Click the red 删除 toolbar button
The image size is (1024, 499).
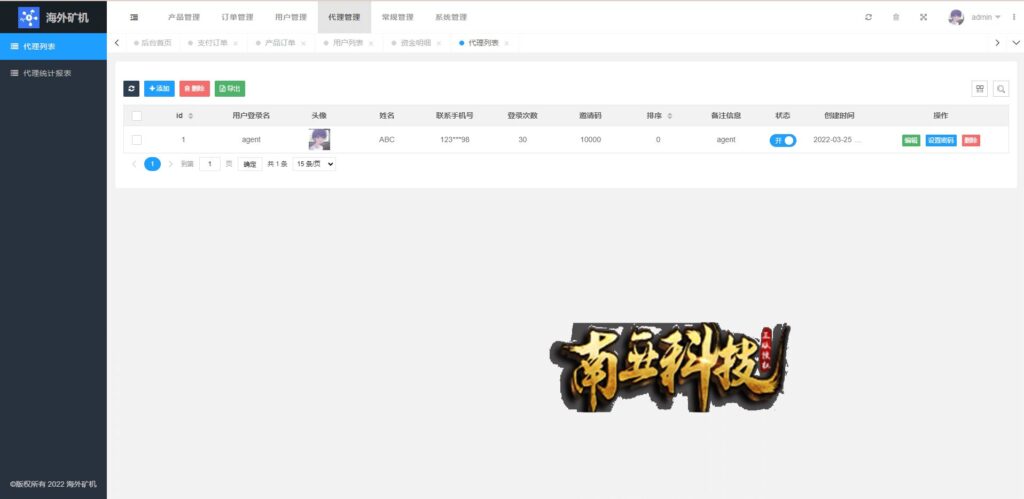195,89
